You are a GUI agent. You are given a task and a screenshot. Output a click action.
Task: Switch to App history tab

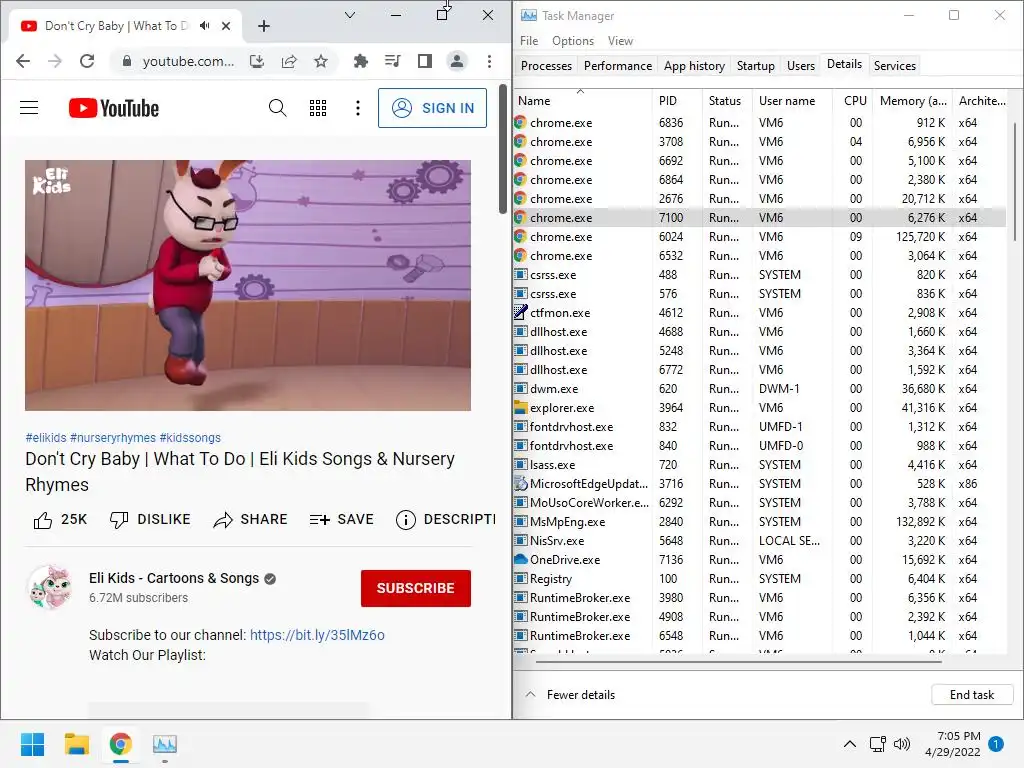pyautogui.click(x=694, y=65)
